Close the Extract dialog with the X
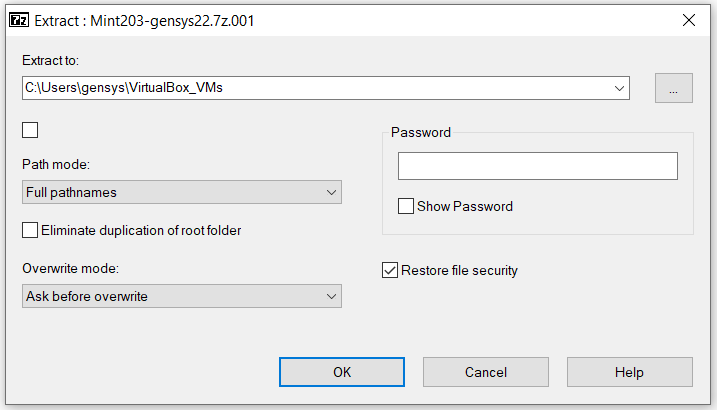 [x=689, y=20]
